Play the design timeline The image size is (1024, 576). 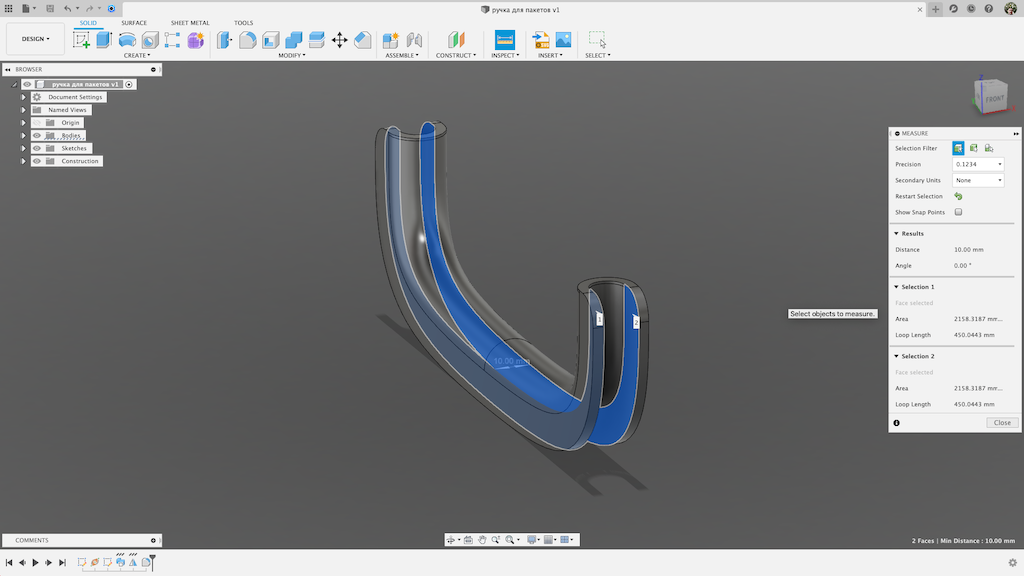[35, 562]
